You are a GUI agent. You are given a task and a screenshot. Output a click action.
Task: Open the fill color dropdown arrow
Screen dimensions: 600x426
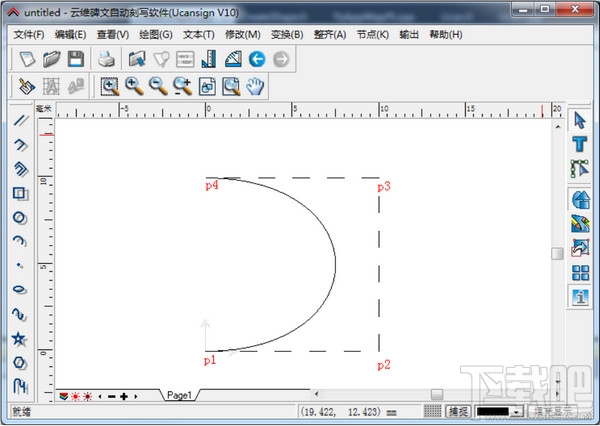[516, 411]
